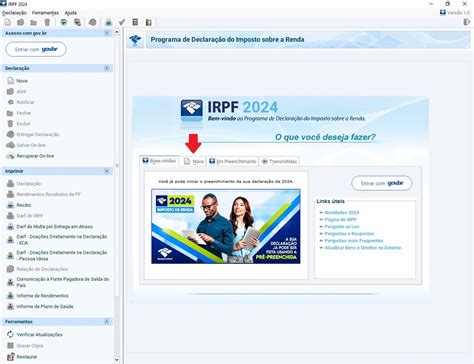This screenshot has width=474, height=364.
Task: Switch to the Nova tab
Action: coord(193,161)
